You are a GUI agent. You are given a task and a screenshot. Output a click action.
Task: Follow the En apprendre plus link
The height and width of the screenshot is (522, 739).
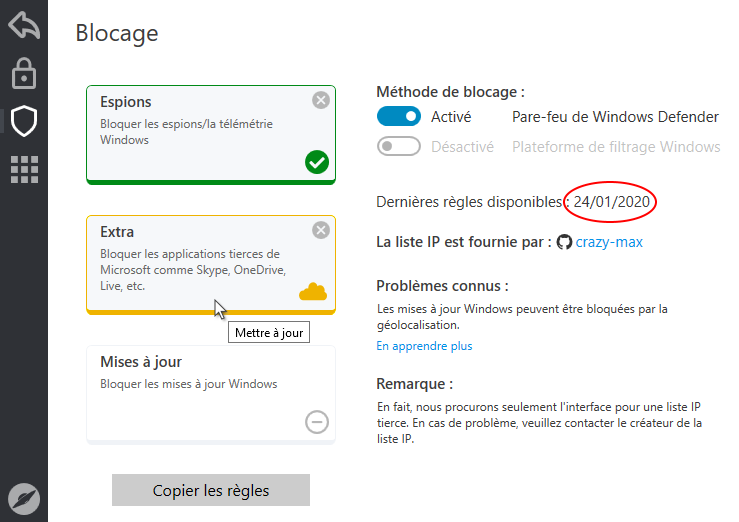424,346
